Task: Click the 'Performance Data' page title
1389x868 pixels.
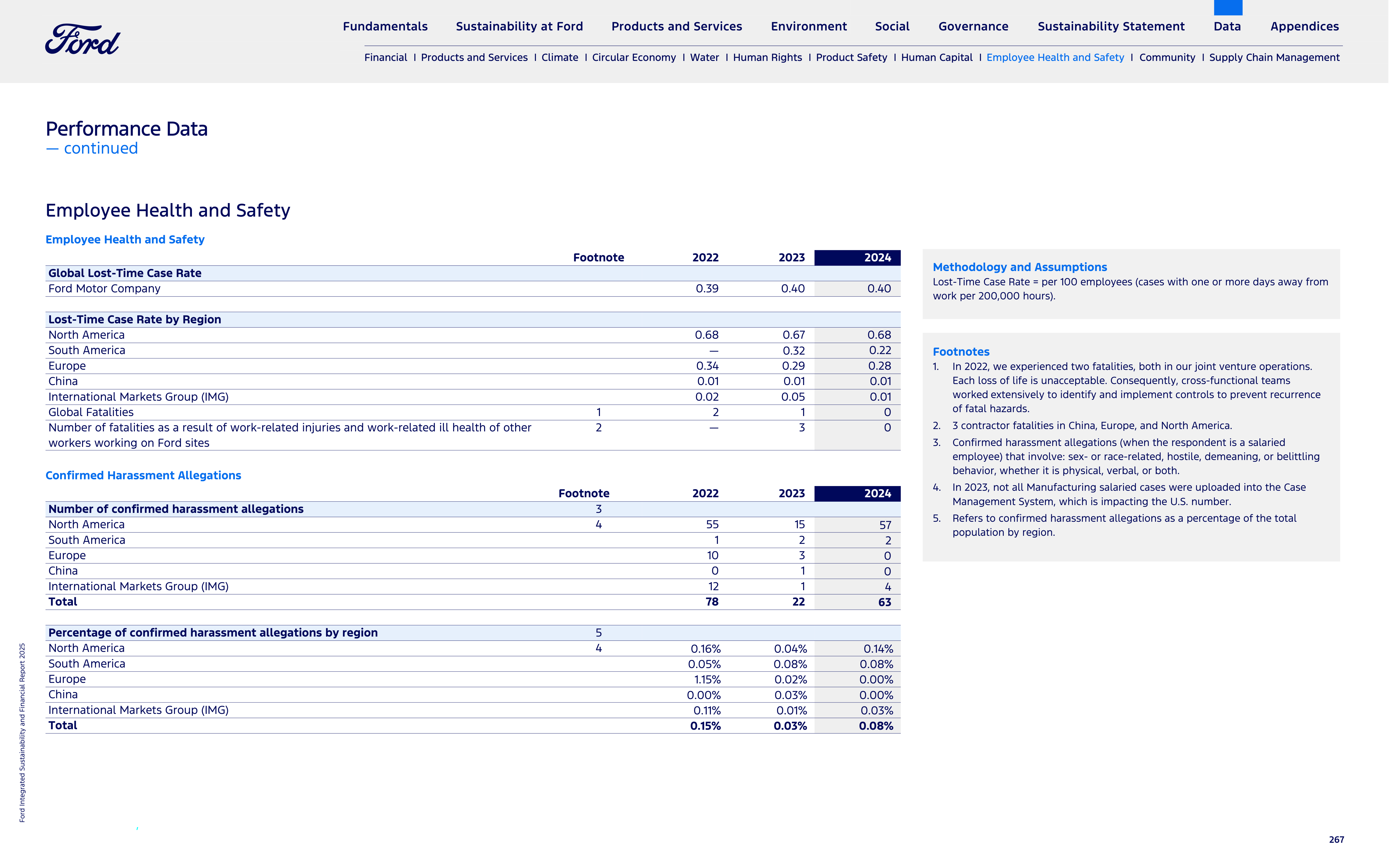Action: 127,129
